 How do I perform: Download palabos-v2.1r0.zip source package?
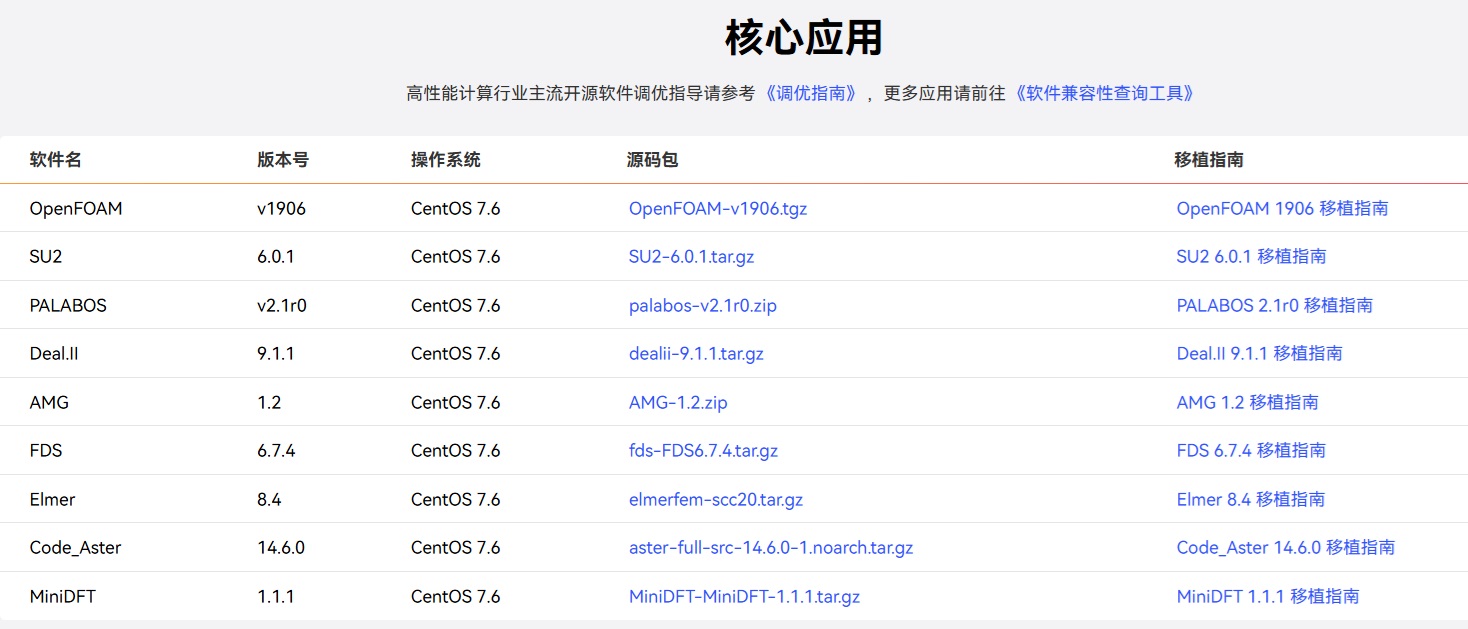[702, 305]
